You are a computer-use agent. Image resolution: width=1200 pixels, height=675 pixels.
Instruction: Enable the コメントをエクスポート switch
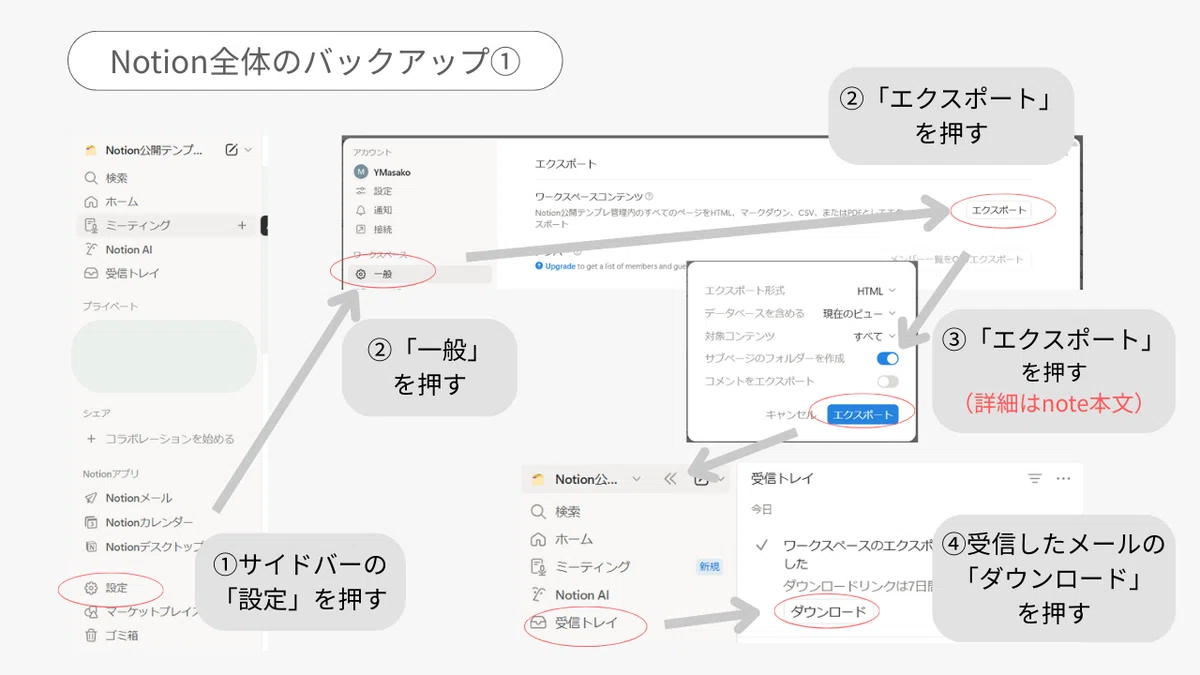tap(887, 381)
